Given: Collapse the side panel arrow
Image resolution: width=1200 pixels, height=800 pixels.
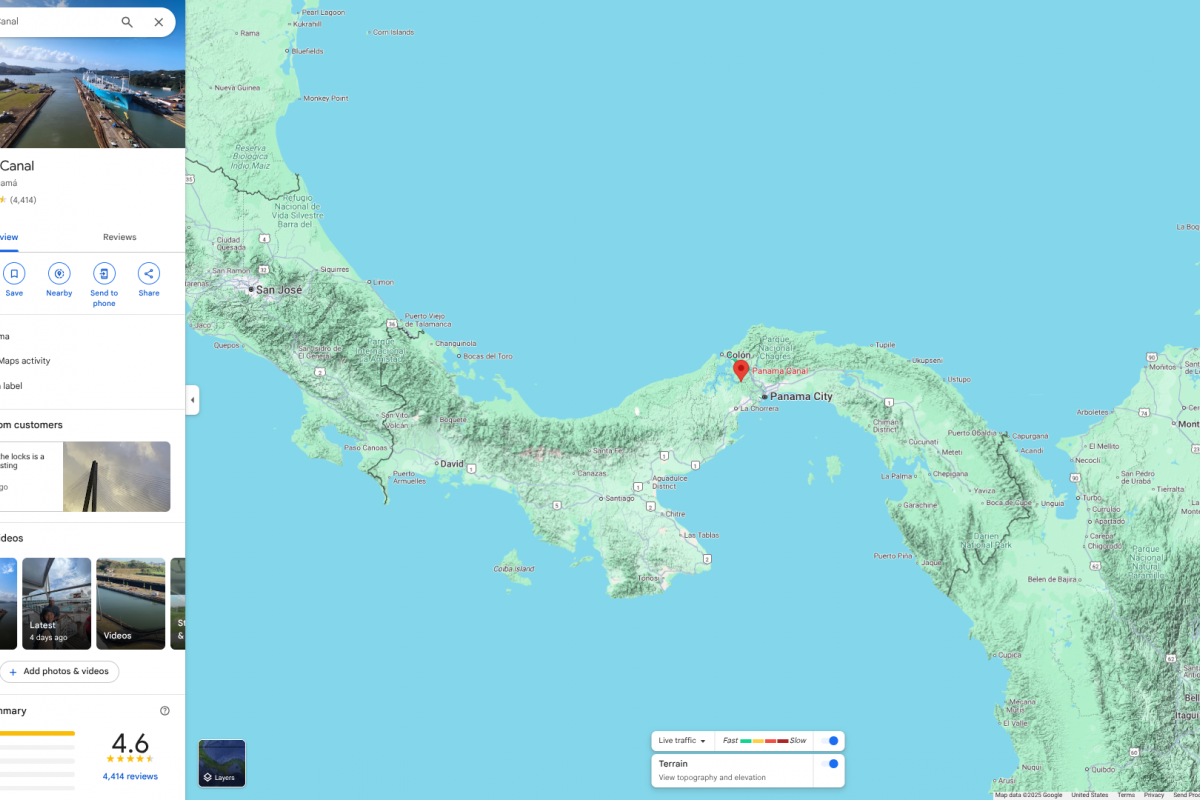Looking at the screenshot, I should [x=192, y=400].
